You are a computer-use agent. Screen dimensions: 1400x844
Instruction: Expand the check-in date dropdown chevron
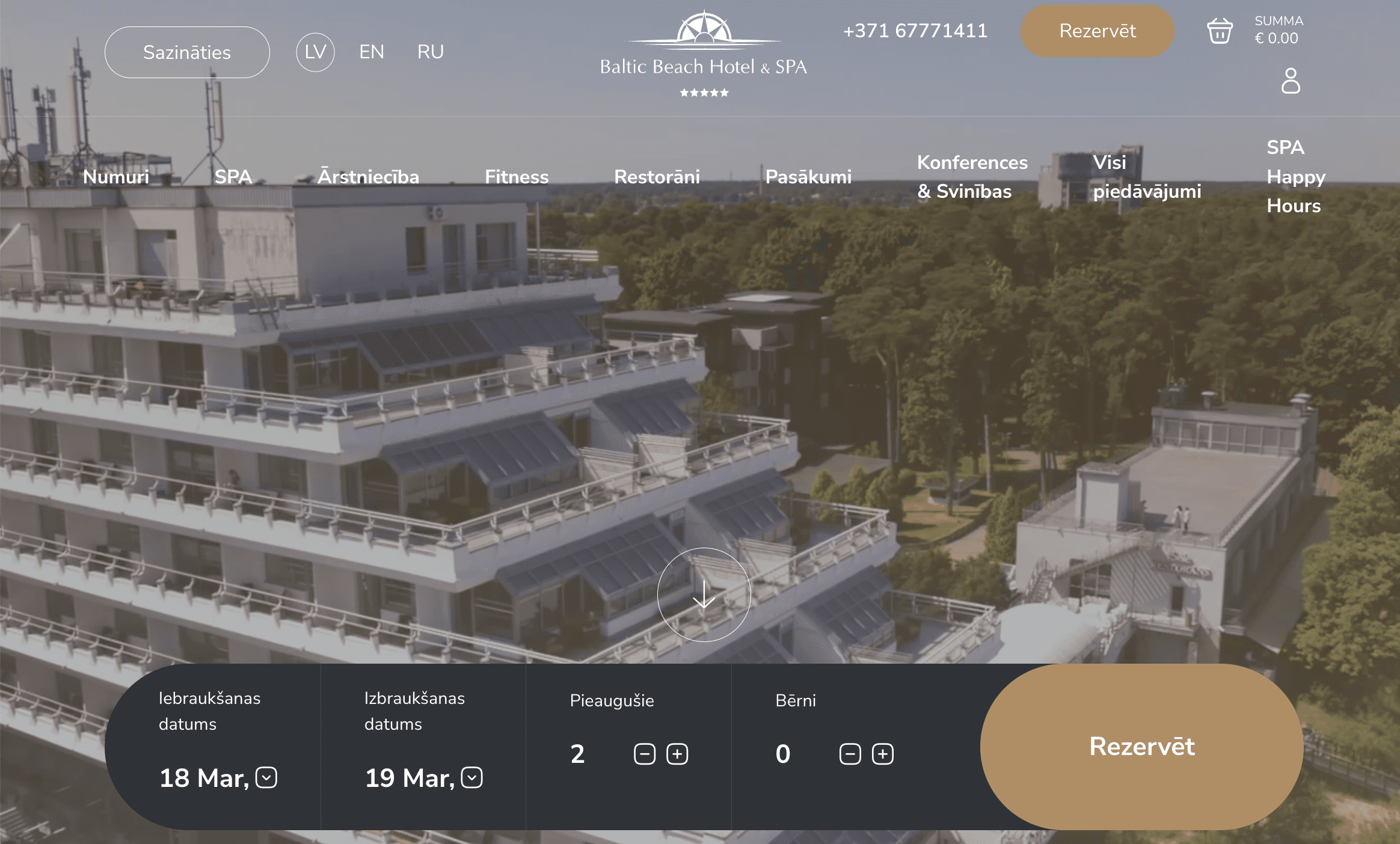click(x=266, y=777)
